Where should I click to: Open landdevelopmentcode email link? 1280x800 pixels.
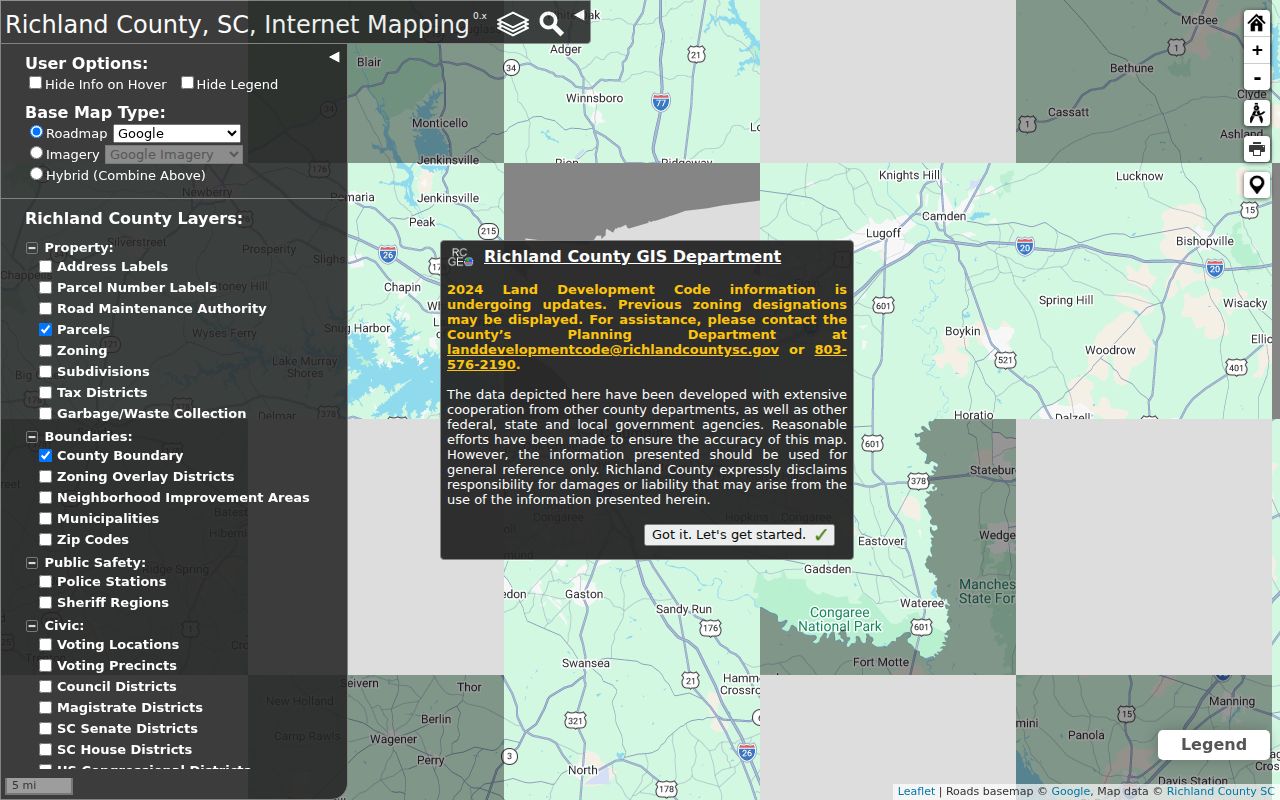point(613,350)
